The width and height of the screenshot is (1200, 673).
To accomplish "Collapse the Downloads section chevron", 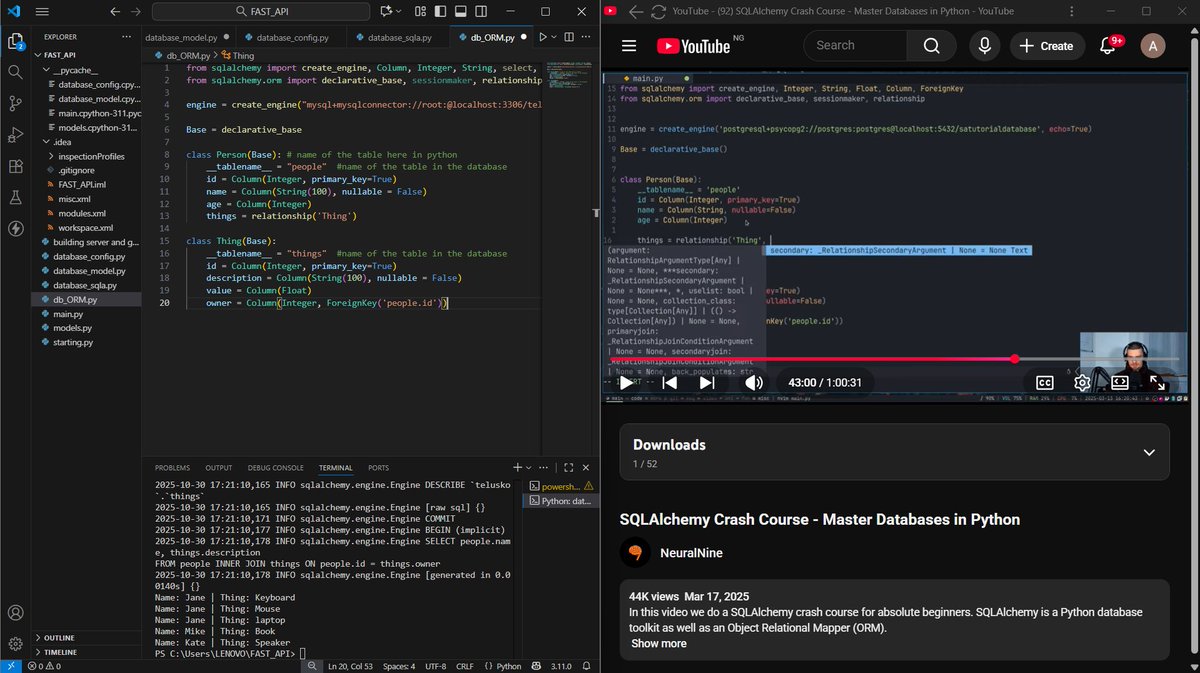I will click(1148, 451).
